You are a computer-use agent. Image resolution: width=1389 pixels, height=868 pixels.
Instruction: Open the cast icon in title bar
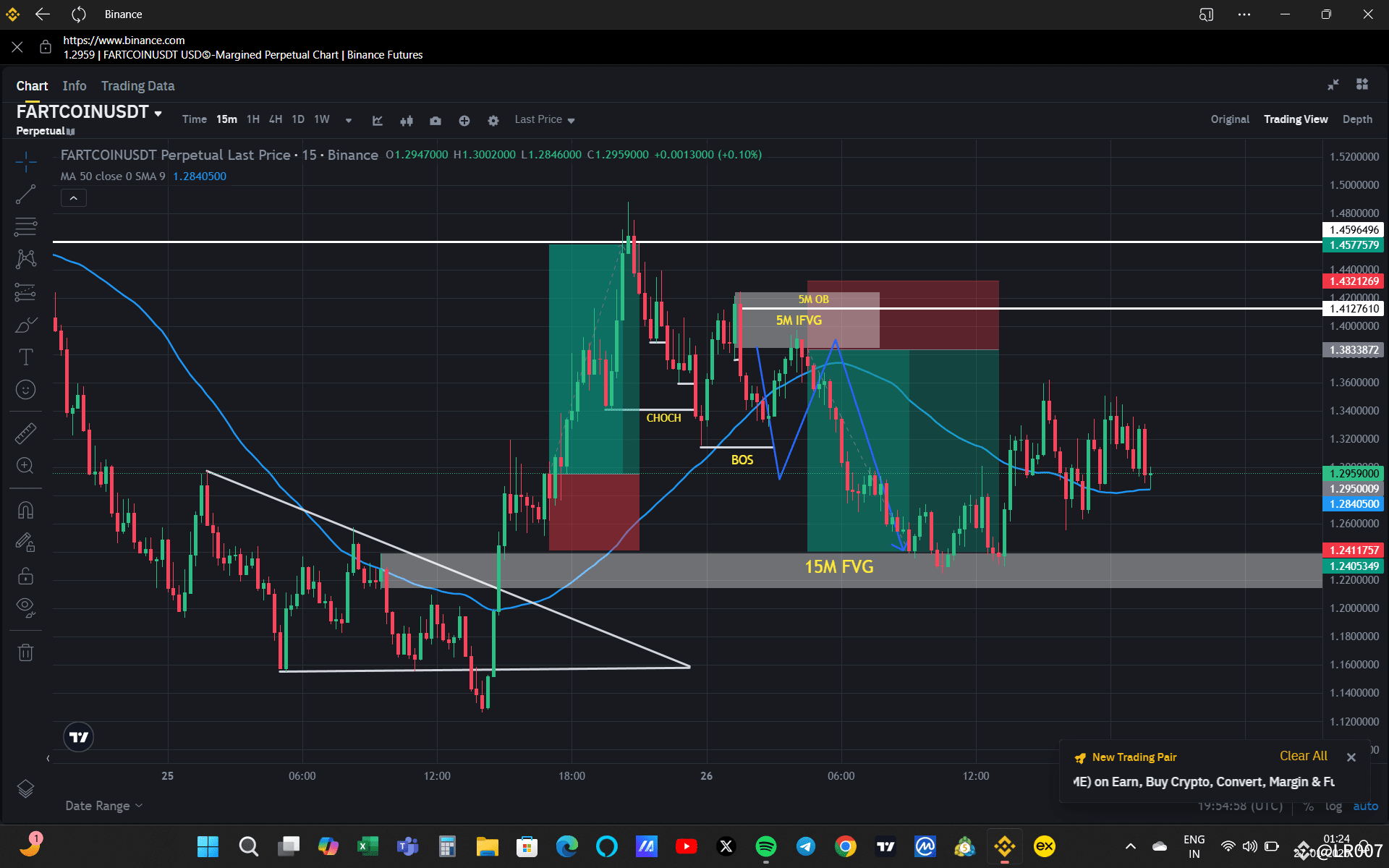coord(1206,14)
